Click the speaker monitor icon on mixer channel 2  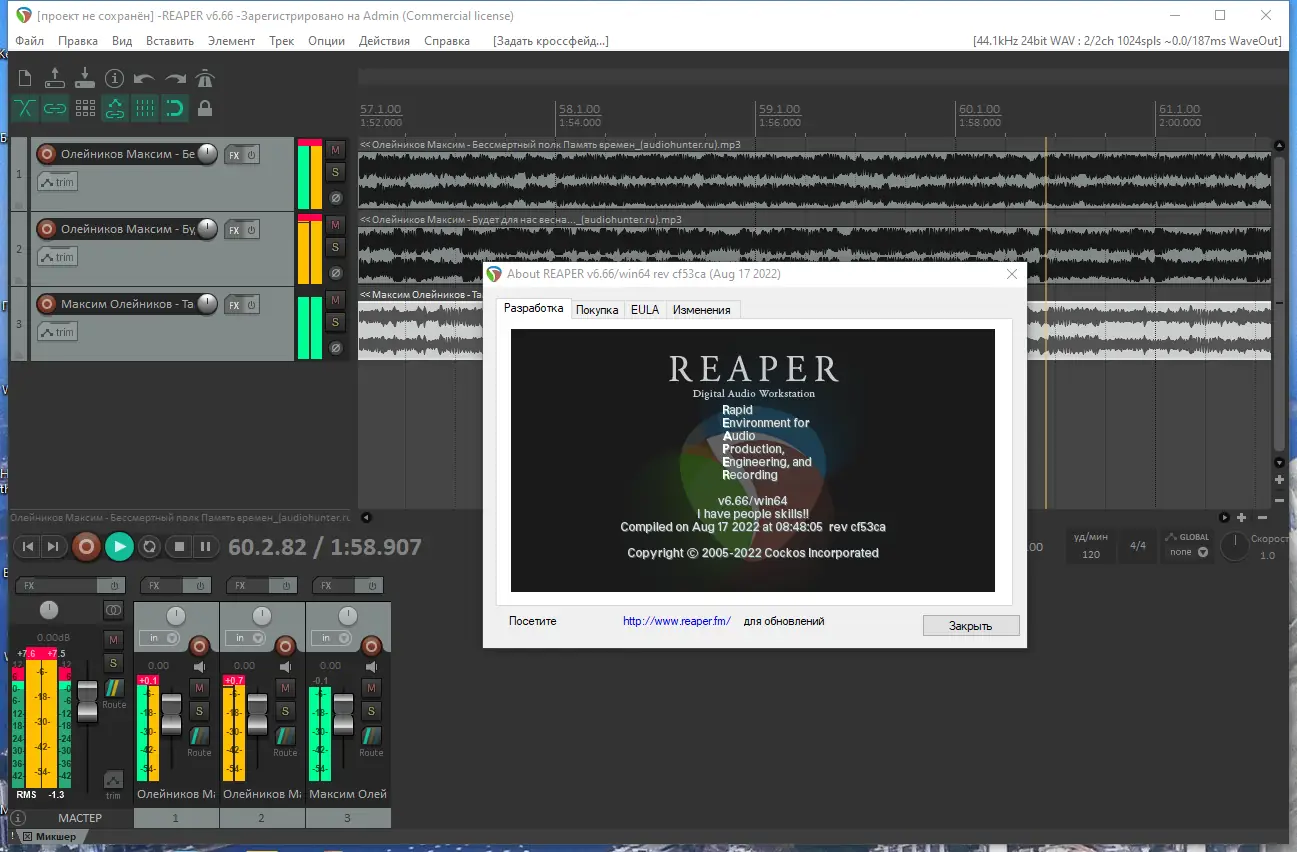coord(285,667)
